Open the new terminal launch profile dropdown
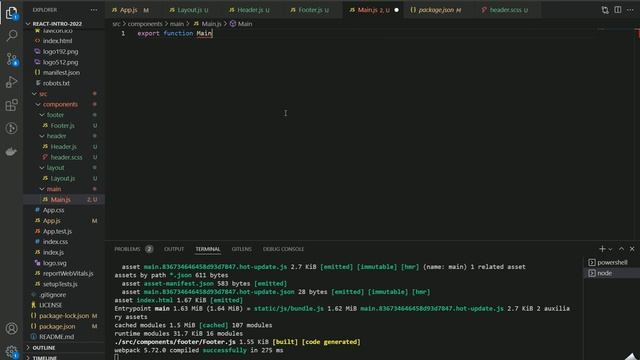This screenshot has width=640, height=360. [x=610, y=249]
